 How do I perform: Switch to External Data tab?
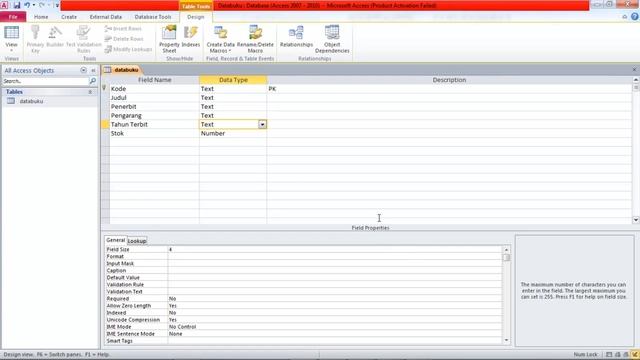pyautogui.click(x=106, y=17)
